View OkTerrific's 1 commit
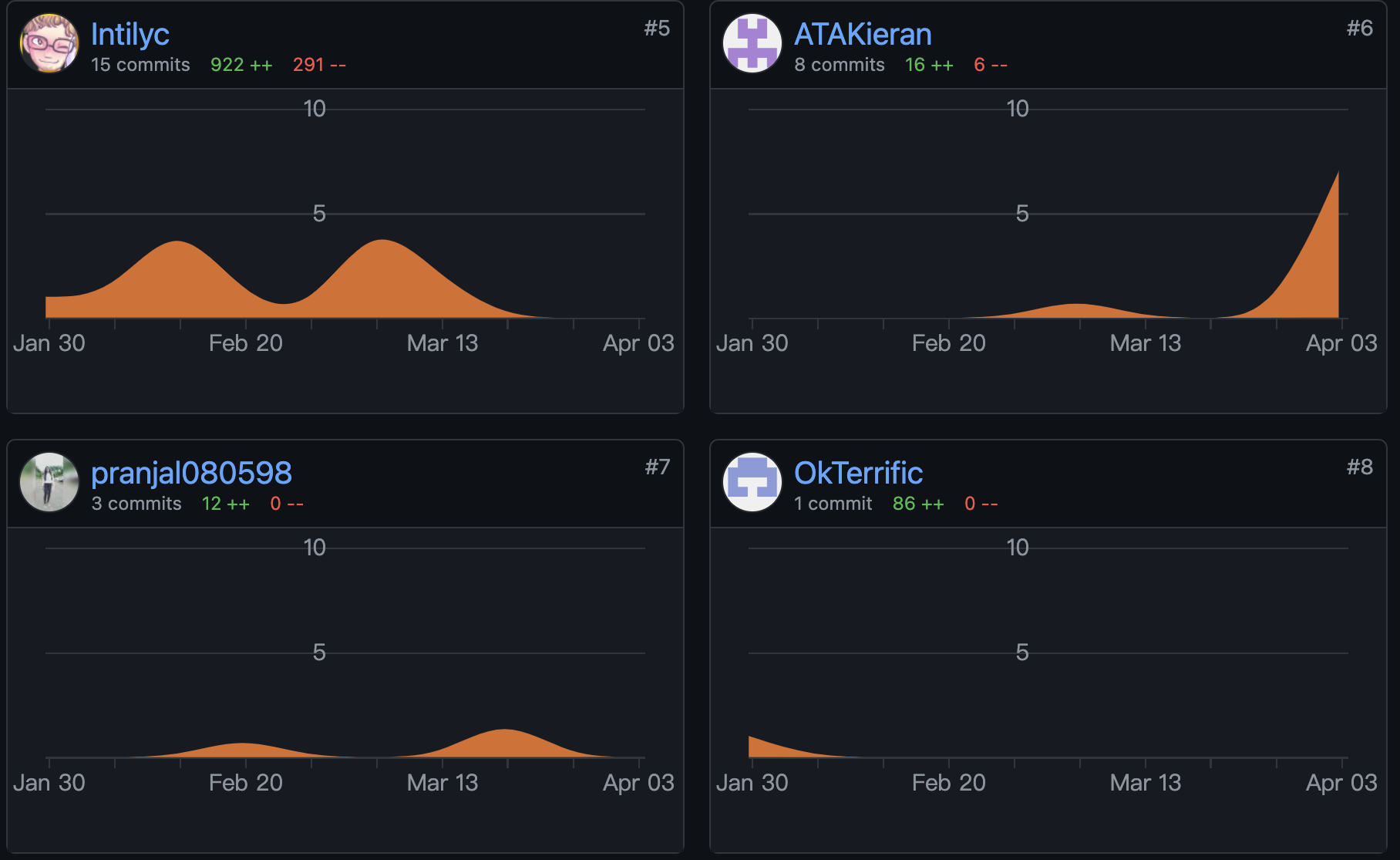 coord(833,504)
